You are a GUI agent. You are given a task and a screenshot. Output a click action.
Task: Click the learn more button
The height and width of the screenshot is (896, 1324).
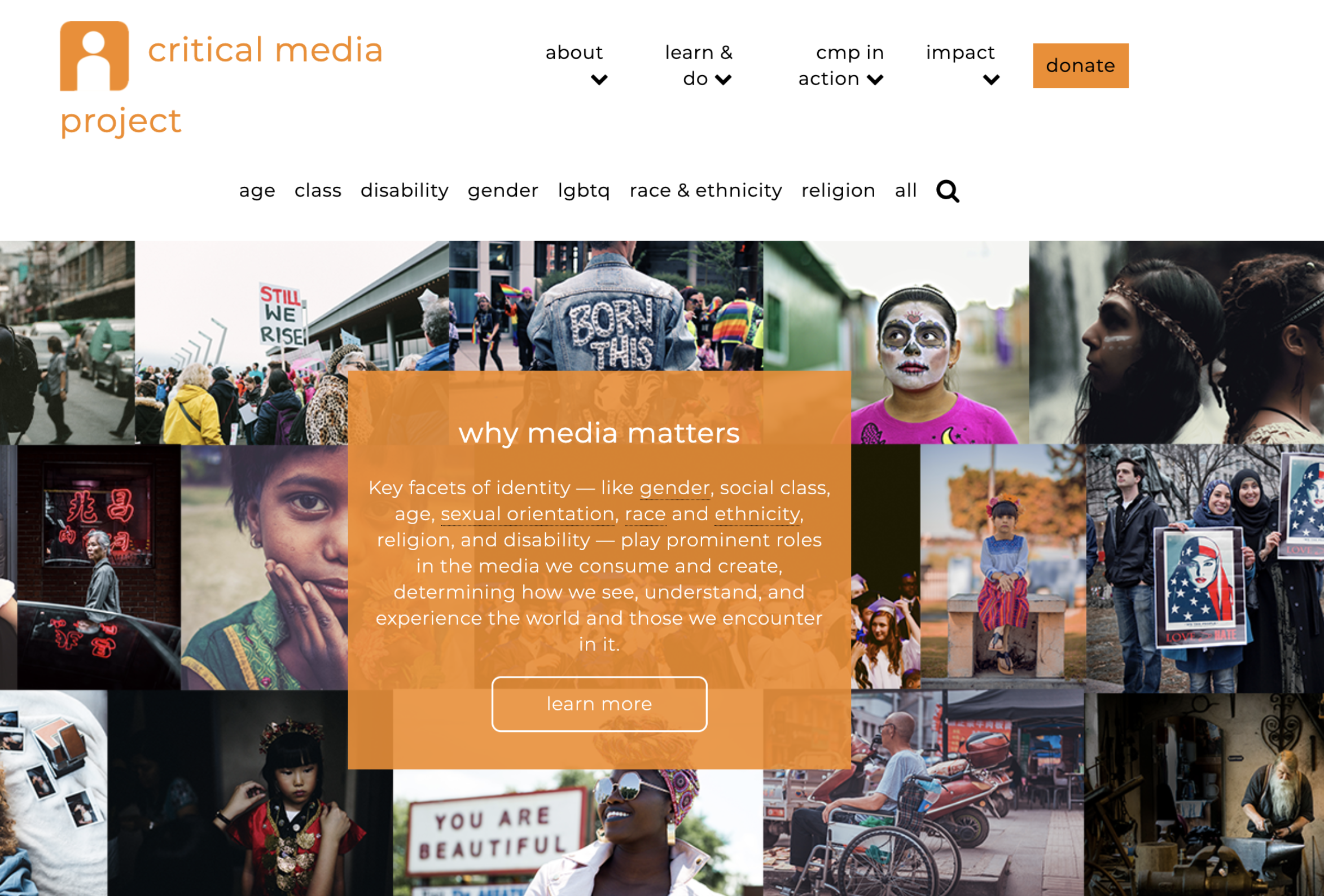click(x=599, y=704)
